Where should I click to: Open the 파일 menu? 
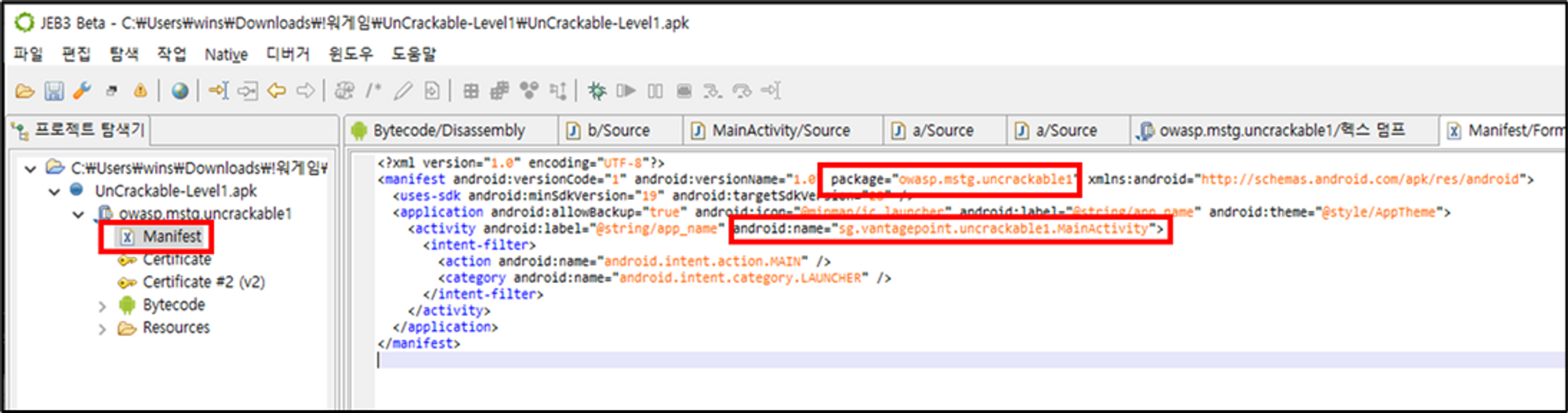click(x=28, y=54)
